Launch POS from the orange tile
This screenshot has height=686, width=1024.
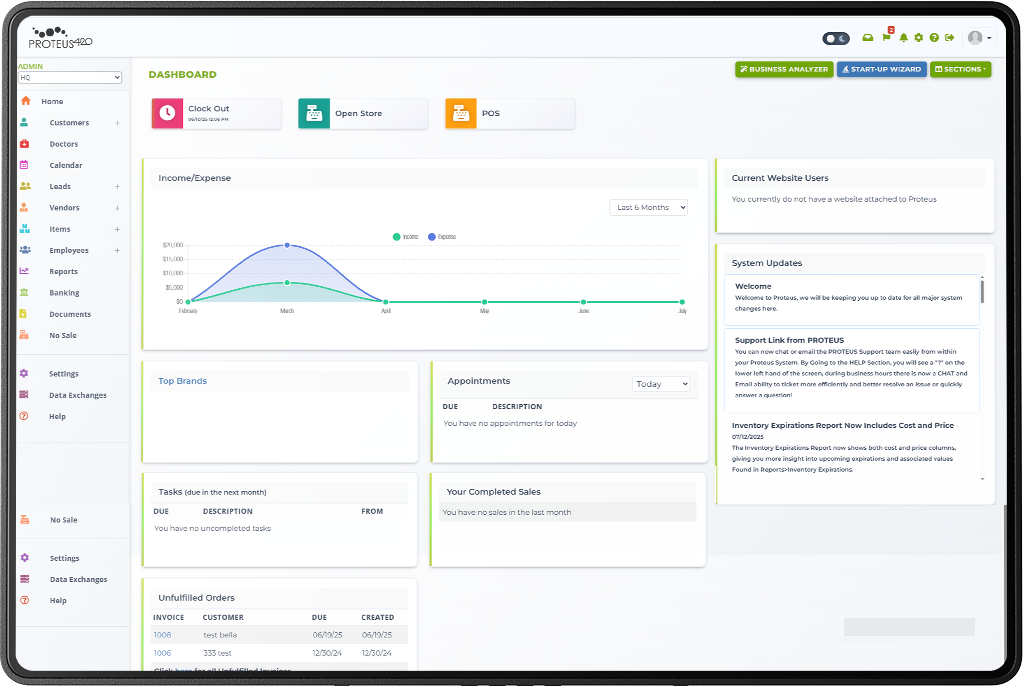(461, 113)
